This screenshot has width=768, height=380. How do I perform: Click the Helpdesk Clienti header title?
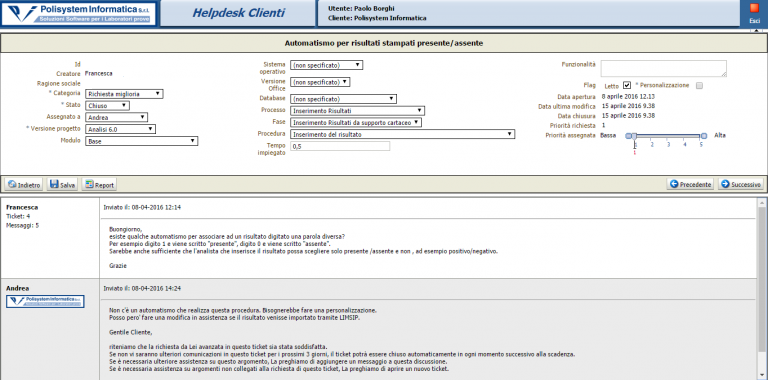(238, 13)
